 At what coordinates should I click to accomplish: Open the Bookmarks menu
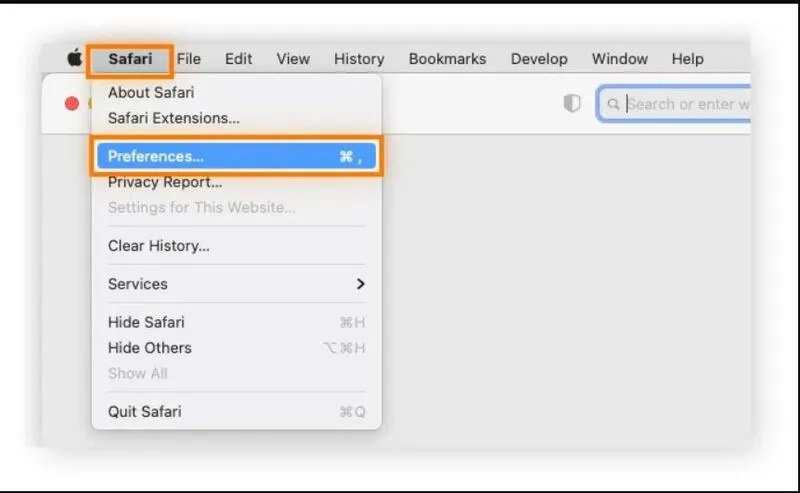click(447, 59)
